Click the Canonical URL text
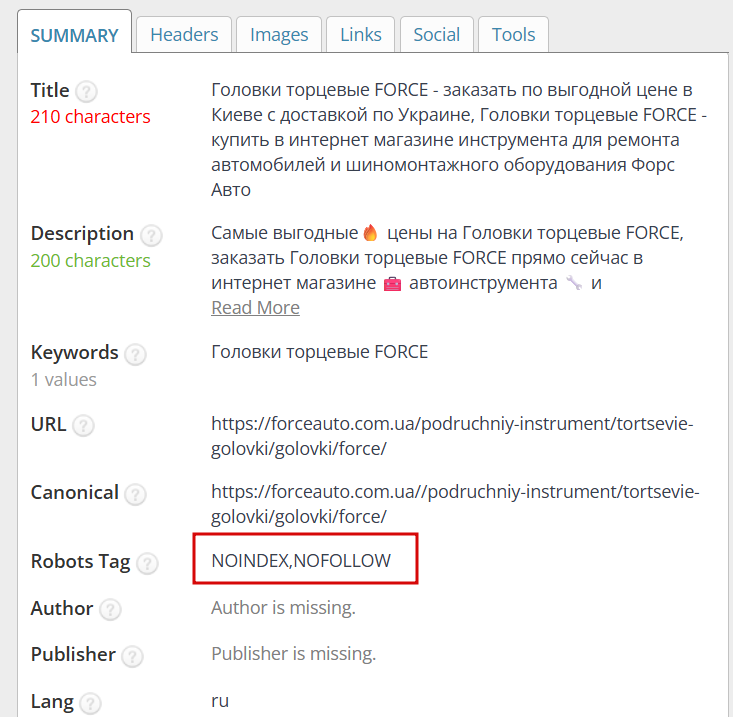 point(455,504)
